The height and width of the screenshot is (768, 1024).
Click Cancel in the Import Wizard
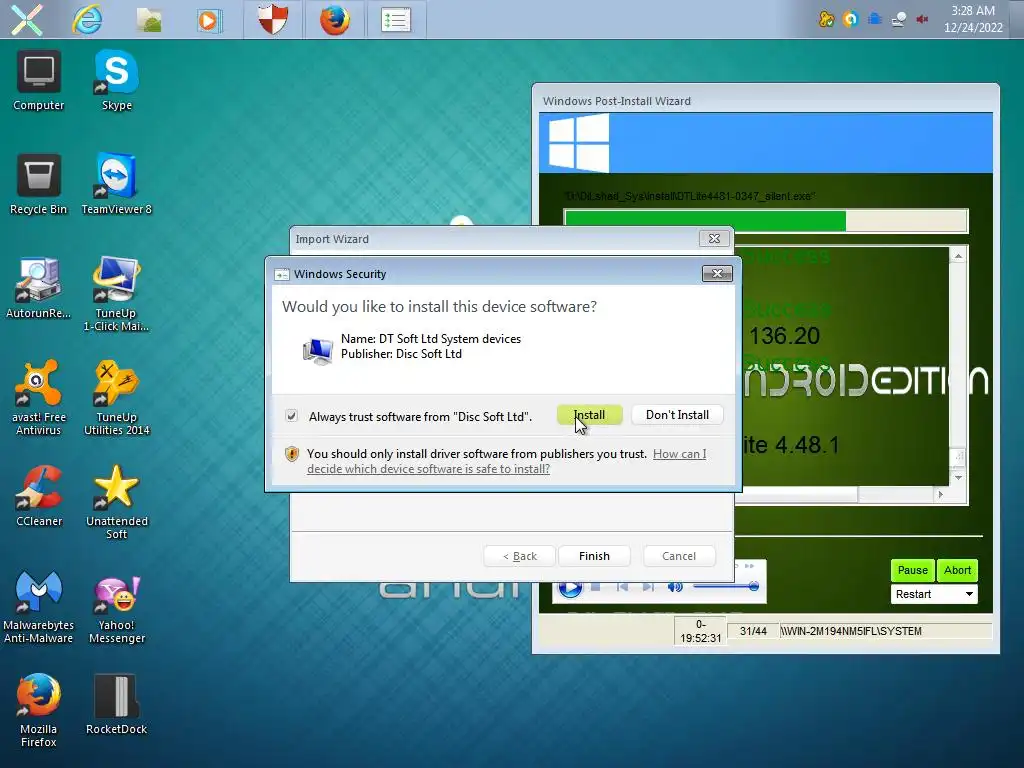click(679, 556)
